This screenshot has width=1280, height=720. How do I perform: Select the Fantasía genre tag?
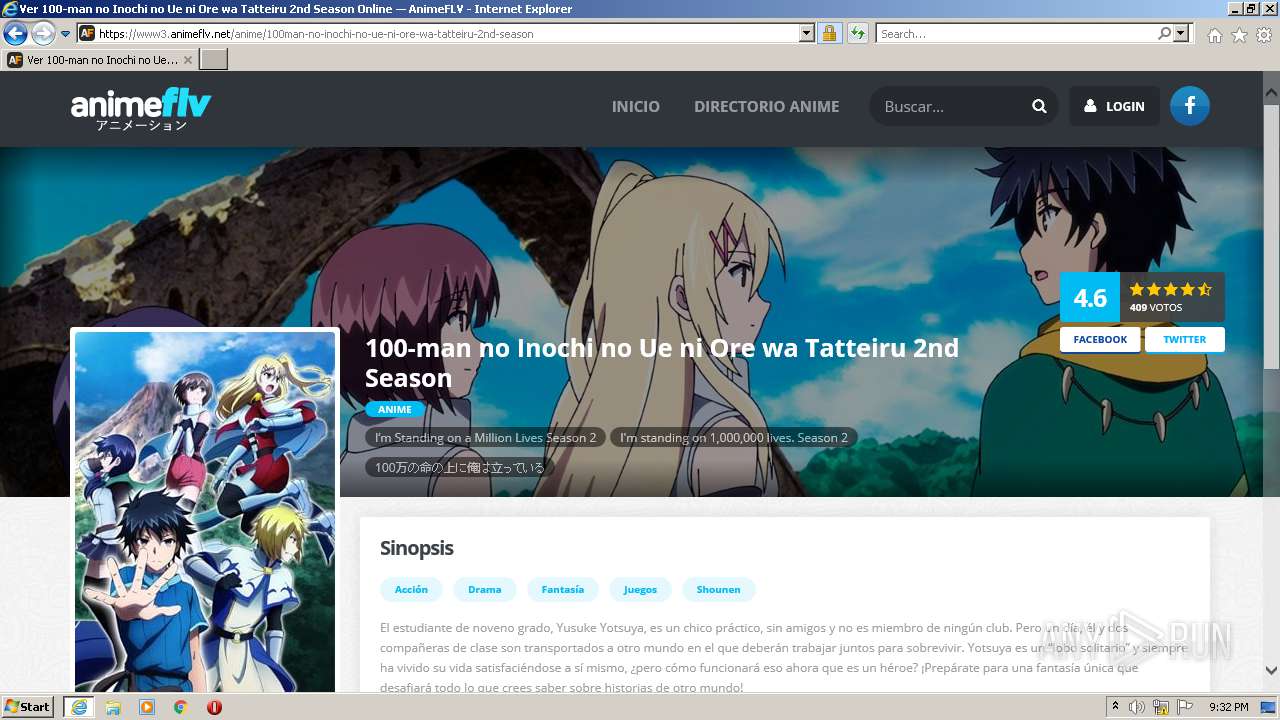coord(563,589)
